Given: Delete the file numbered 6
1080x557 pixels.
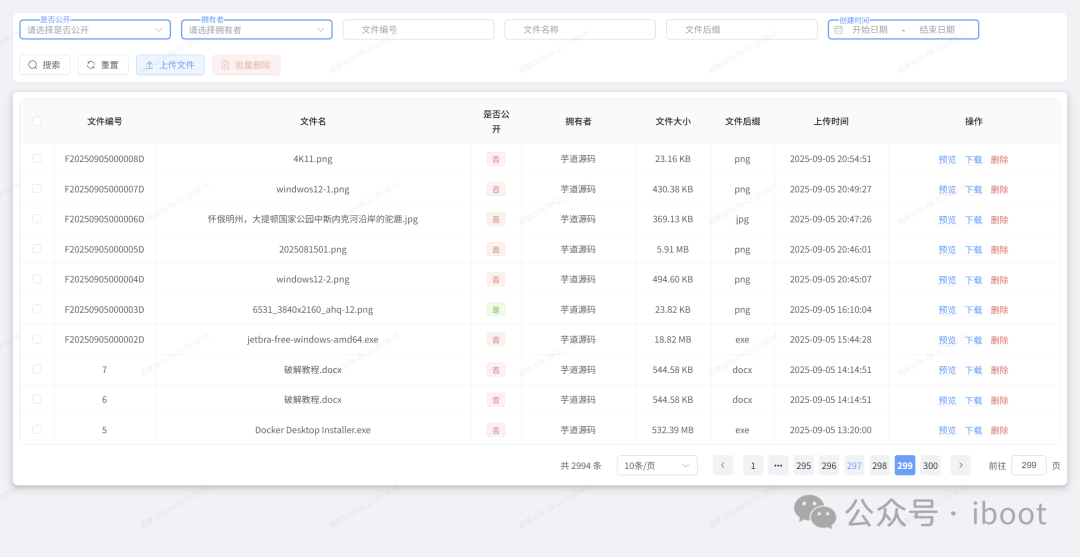Looking at the screenshot, I should (x=999, y=400).
